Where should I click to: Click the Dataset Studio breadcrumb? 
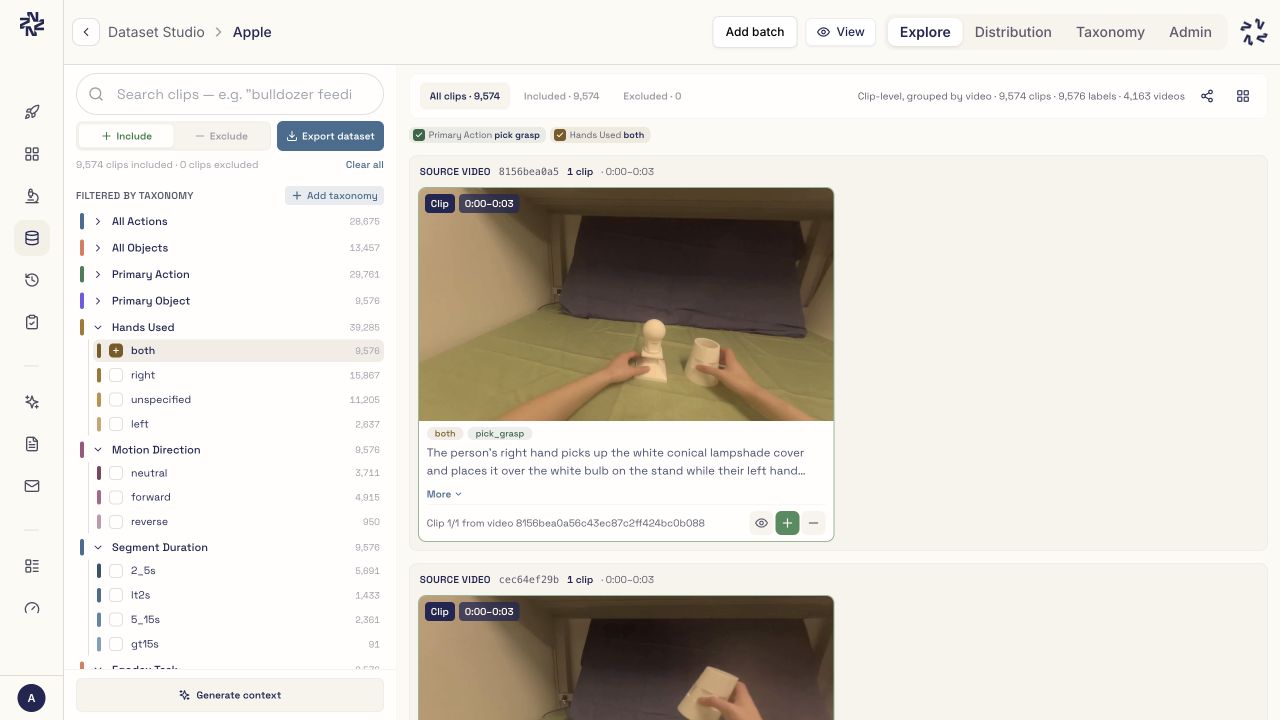tap(156, 32)
